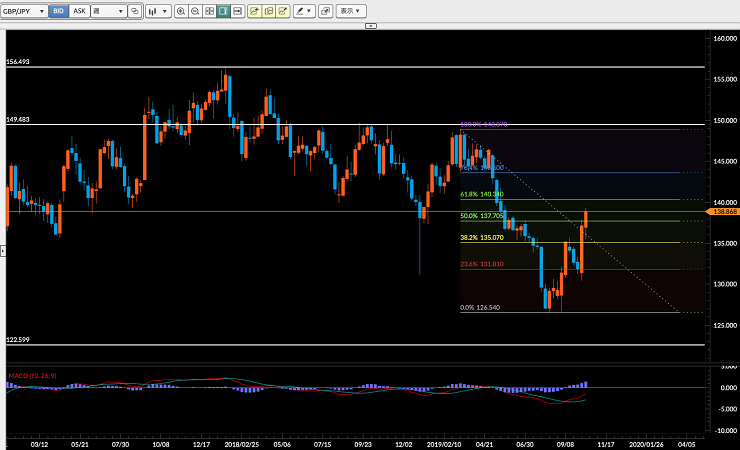The image size is (740, 450).
Task: Zoom out of the chart
Action: tap(195, 11)
